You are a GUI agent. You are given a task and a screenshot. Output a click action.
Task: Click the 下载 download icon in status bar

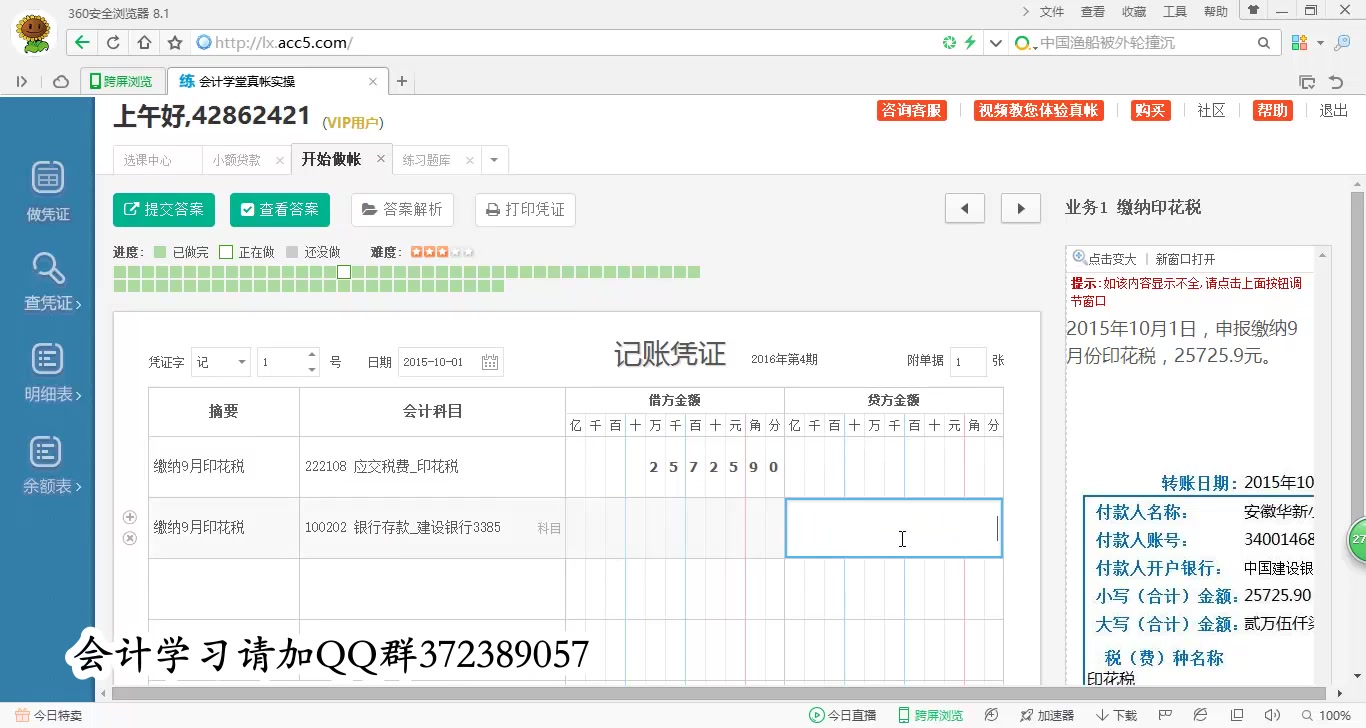click(1108, 715)
